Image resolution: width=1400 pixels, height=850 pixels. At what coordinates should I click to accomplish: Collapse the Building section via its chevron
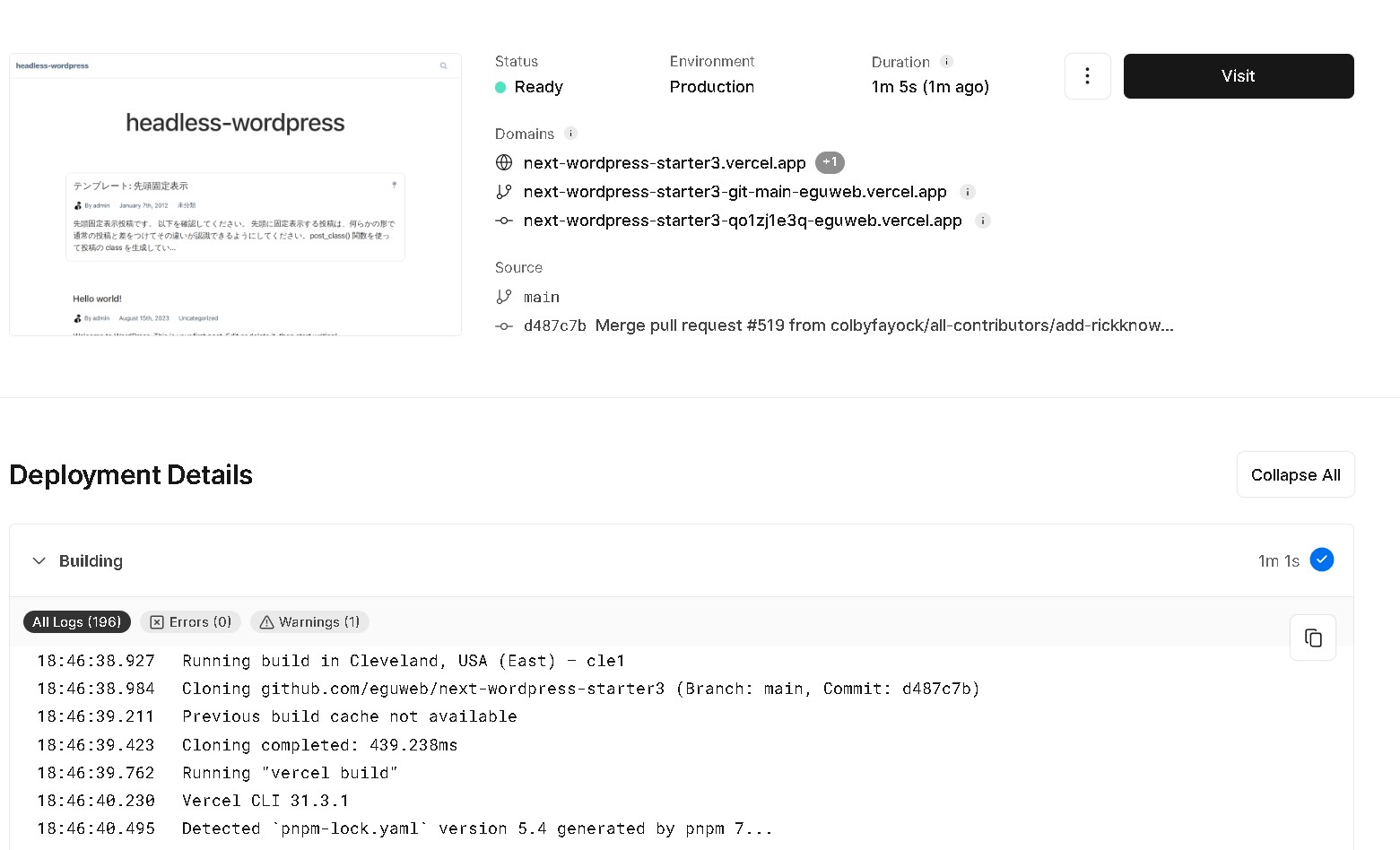(x=39, y=560)
